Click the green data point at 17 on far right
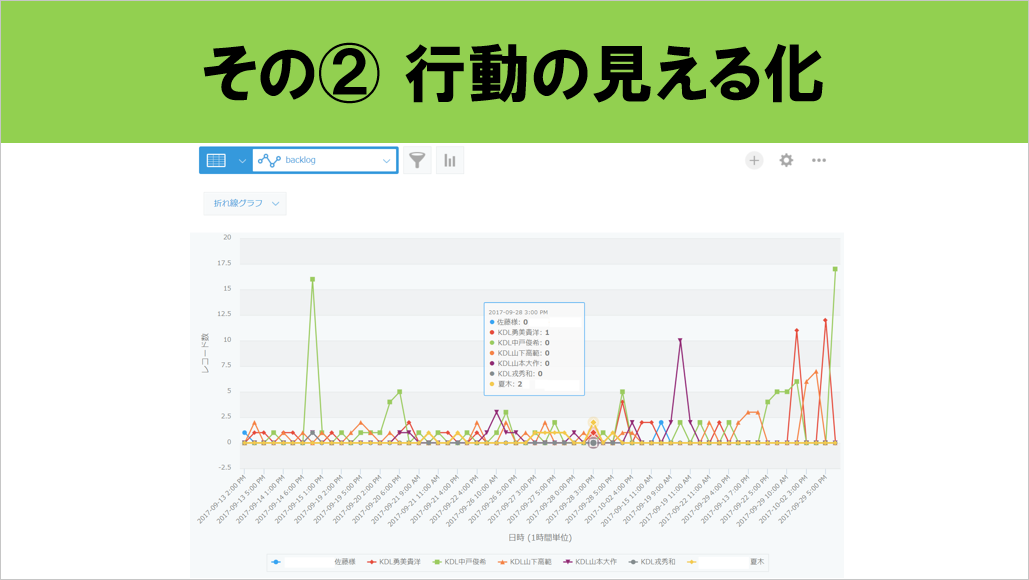This screenshot has width=1029, height=580. (x=835, y=269)
